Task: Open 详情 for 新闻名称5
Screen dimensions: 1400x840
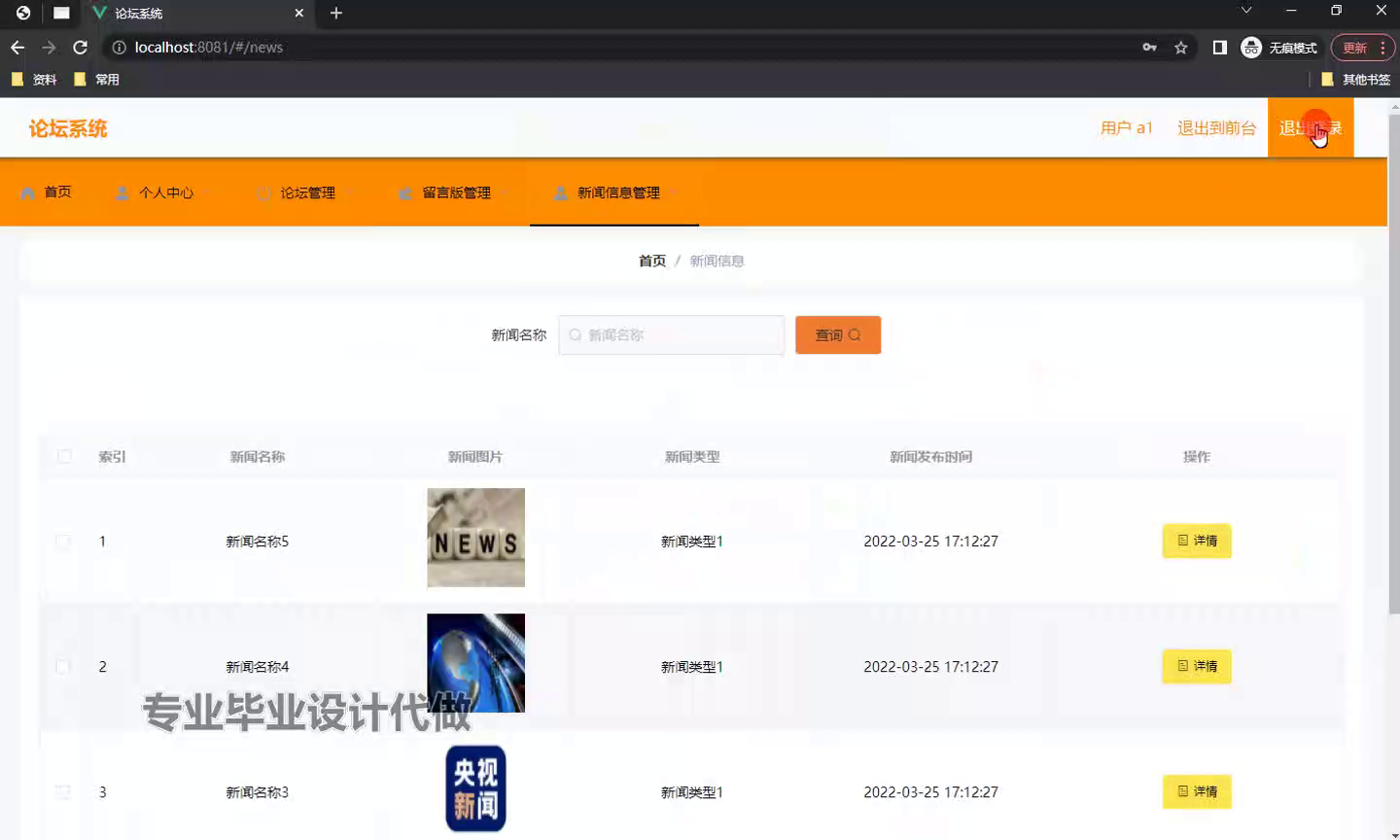Action: point(1197,541)
